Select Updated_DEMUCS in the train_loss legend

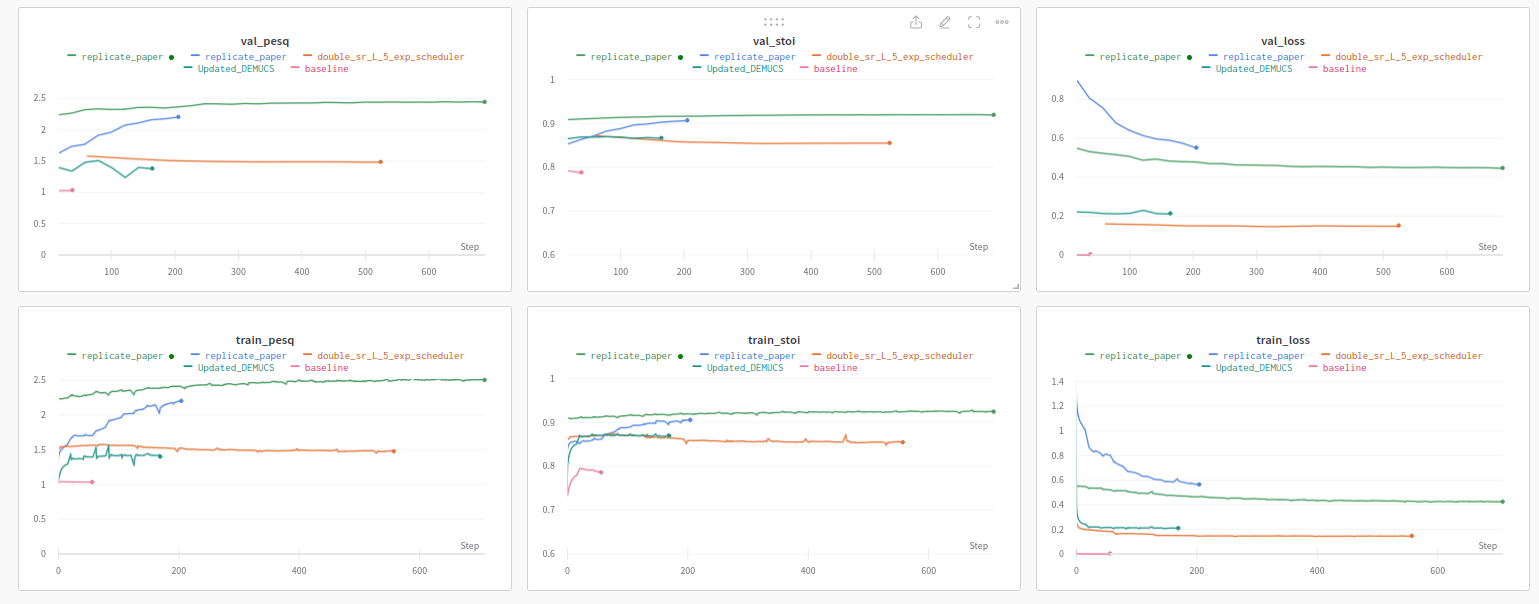[x=1256, y=368]
